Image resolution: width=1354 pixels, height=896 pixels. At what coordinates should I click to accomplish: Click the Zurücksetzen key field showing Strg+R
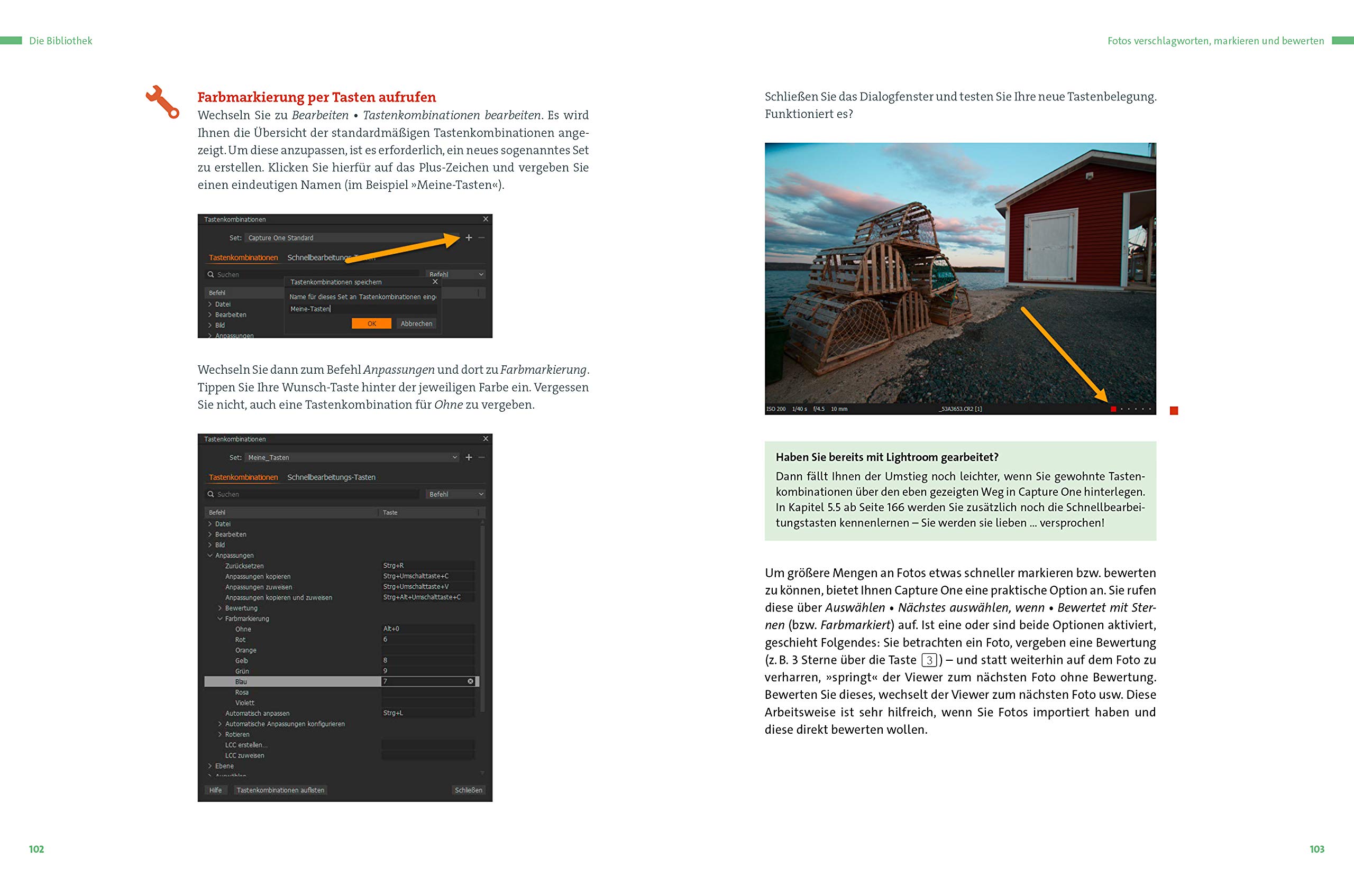point(428,566)
